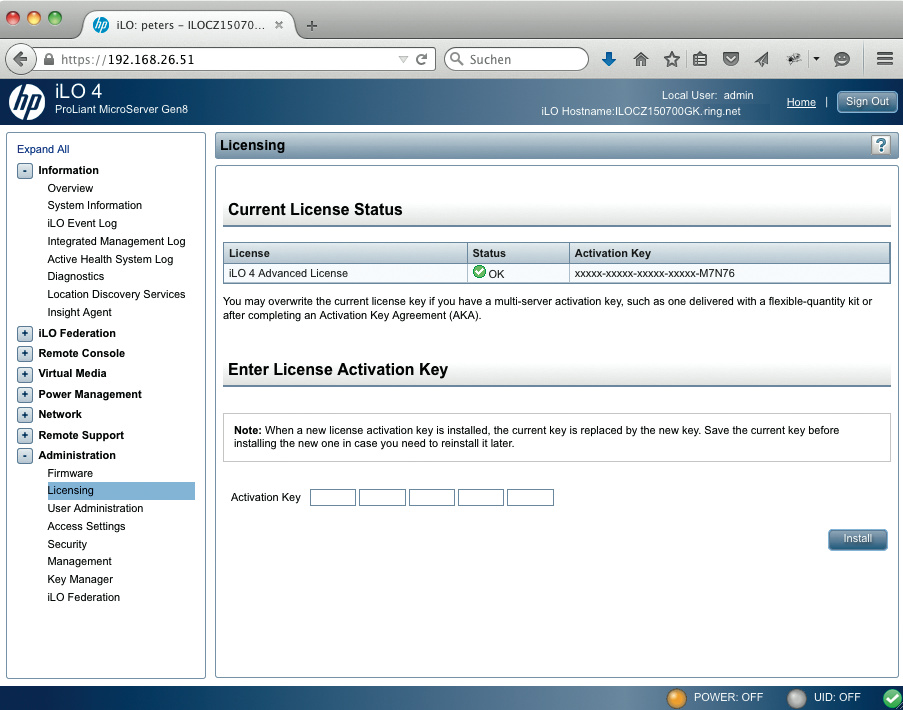Click the search magnifier icon

[457, 59]
